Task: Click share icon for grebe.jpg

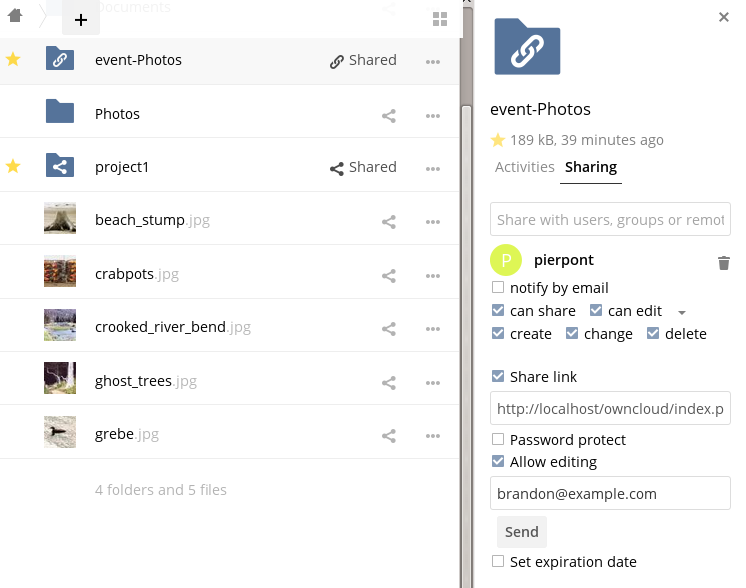Action: tap(389, 436)
